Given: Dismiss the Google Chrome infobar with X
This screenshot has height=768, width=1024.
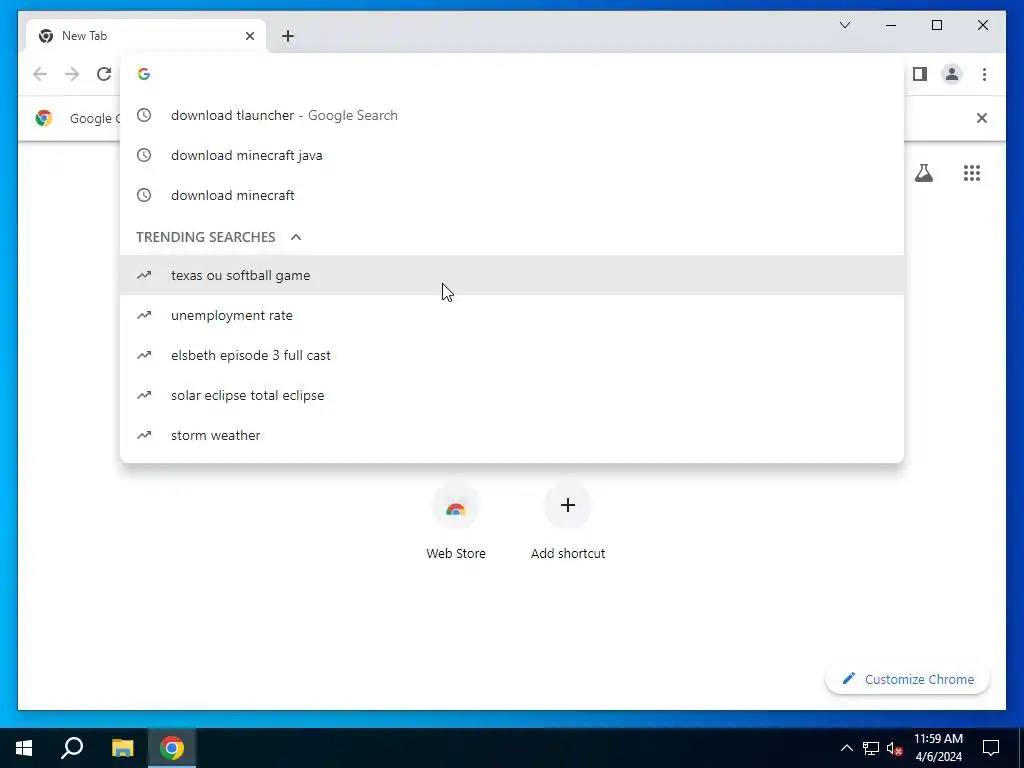Looking at the screenshot, I should [982, 118].
